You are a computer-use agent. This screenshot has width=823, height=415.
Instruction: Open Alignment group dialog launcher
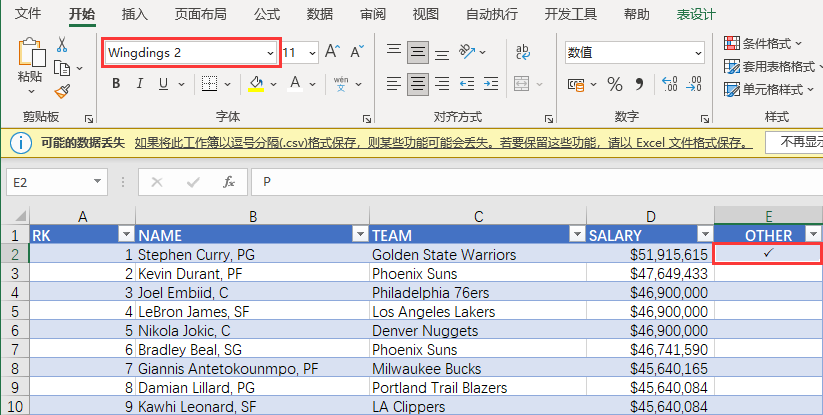point(548,119)
